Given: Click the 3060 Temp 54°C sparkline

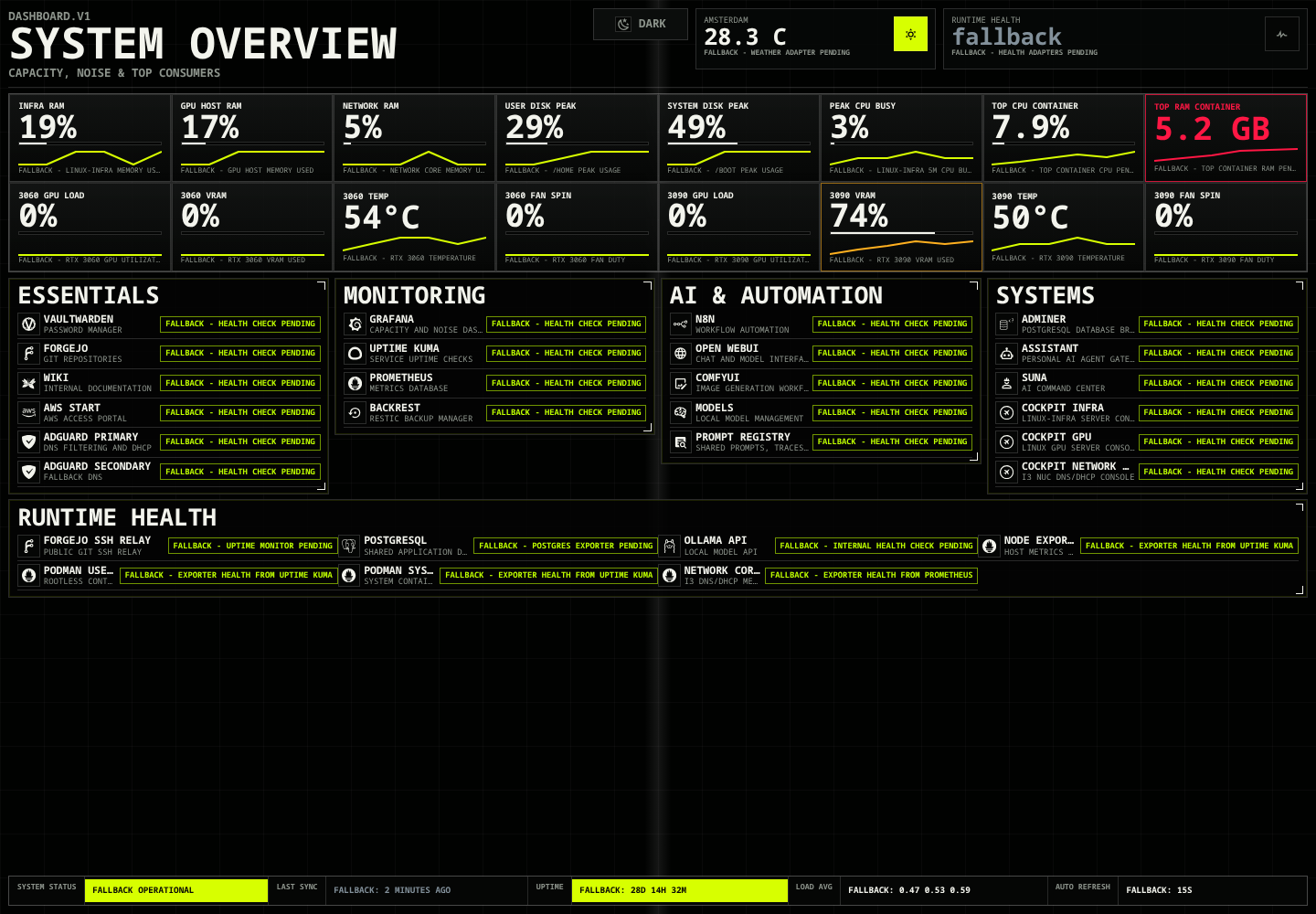Looking at the screenshot, I should (x=414, y=243).
